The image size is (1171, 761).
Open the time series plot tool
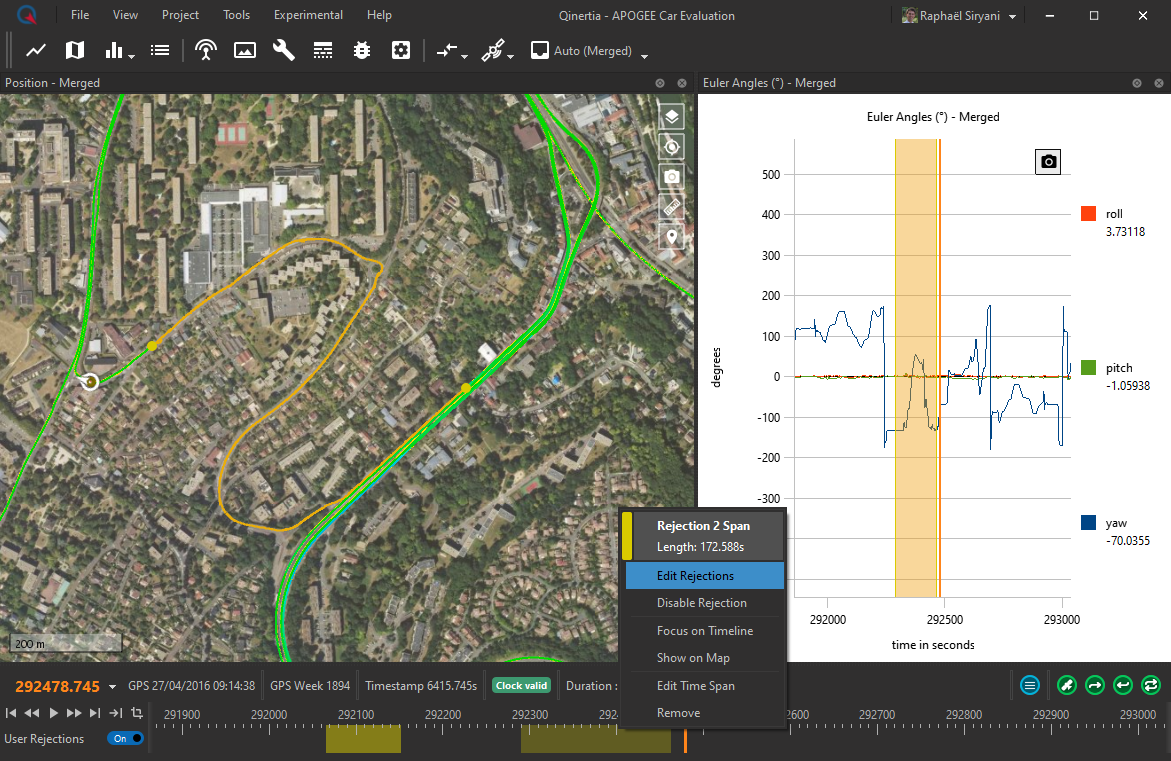pyautogui.click(x=36, y=50)
